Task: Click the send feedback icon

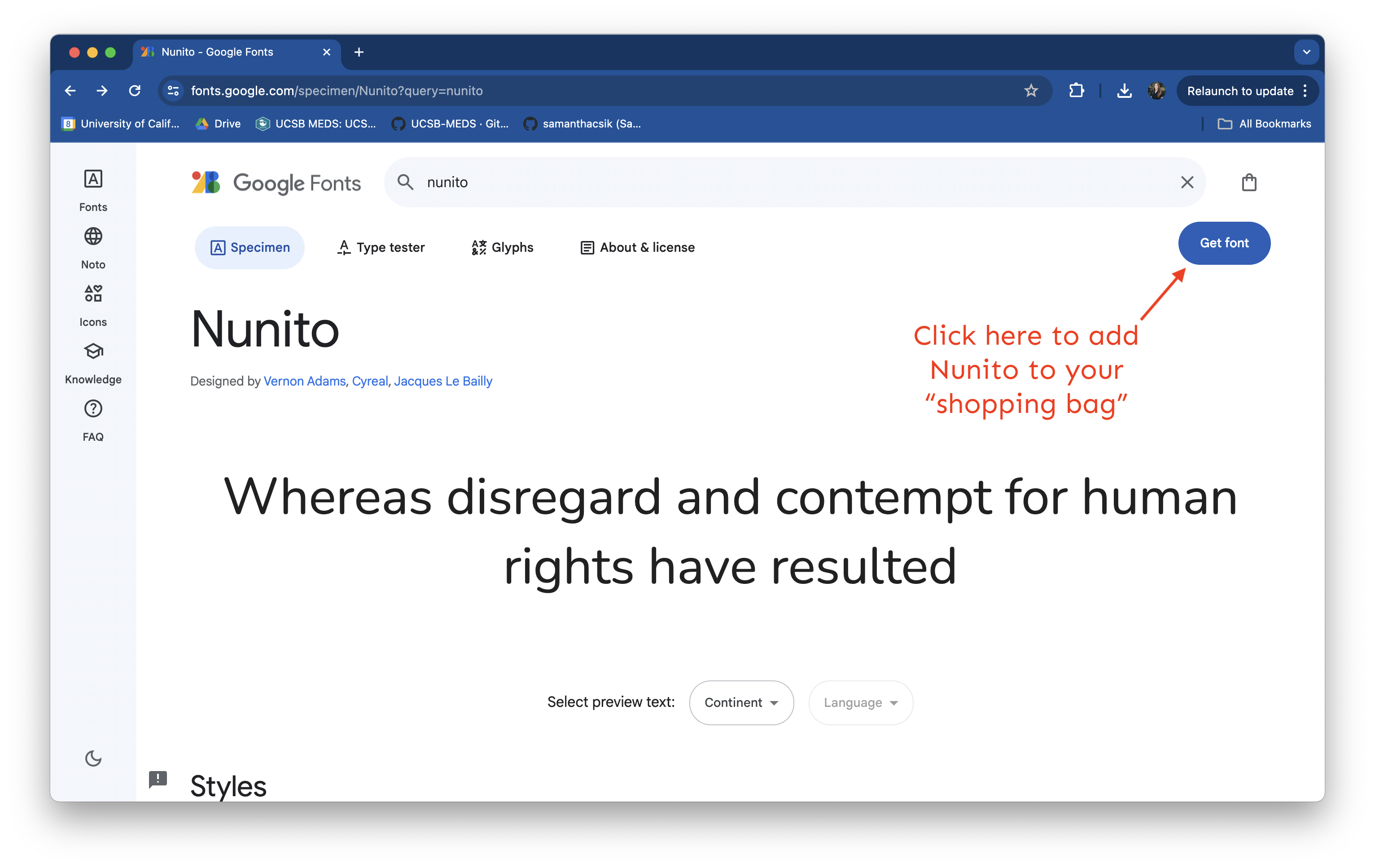Action: point(158,779)
